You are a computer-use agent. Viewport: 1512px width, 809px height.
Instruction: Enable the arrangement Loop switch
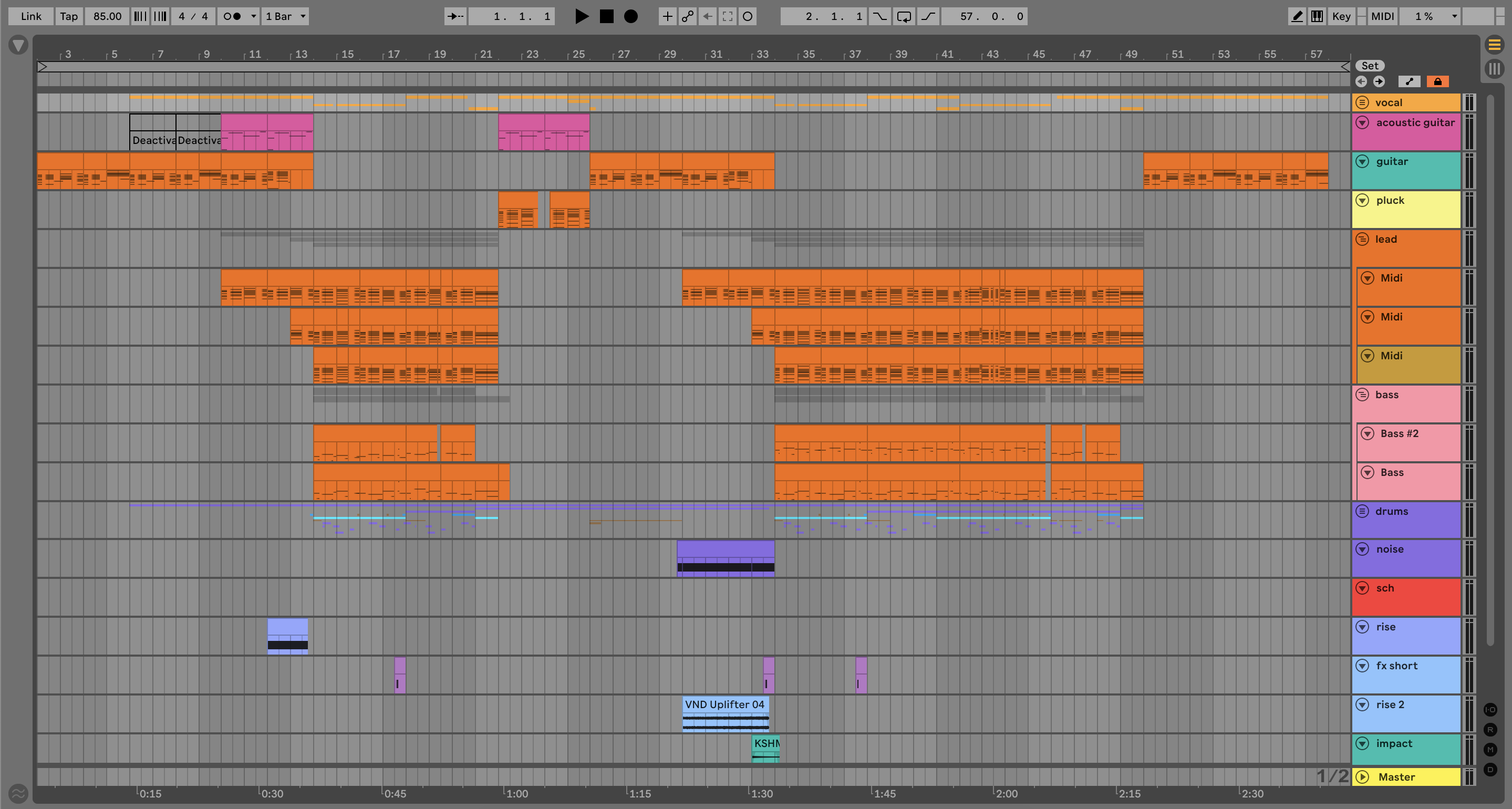click(904, 16)
